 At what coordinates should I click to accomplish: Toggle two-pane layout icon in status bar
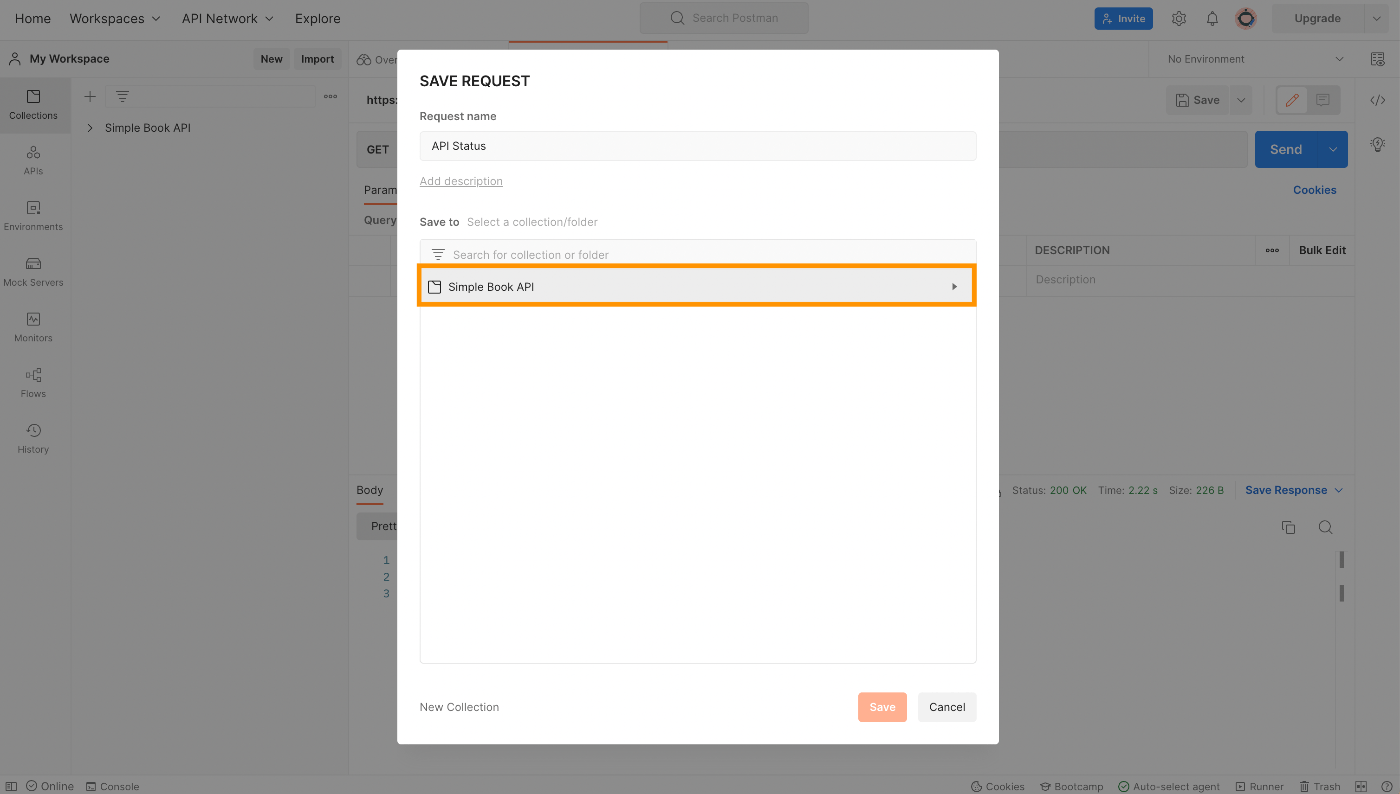click(x=1361, y=786)
